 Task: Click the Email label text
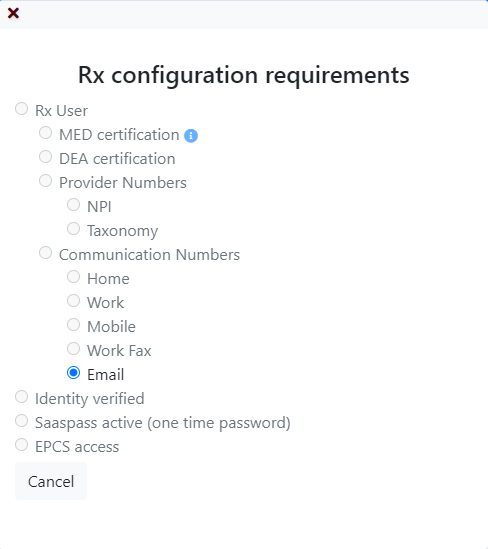click(105, 375)
